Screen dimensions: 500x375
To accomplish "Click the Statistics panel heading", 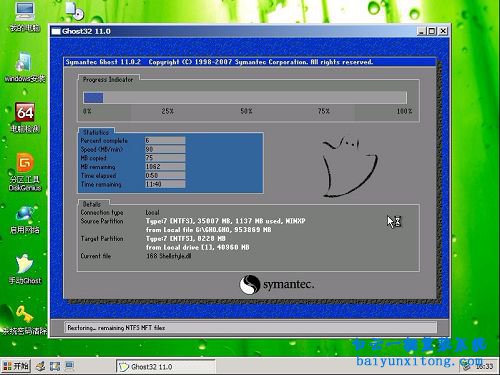I will (96, 132).
